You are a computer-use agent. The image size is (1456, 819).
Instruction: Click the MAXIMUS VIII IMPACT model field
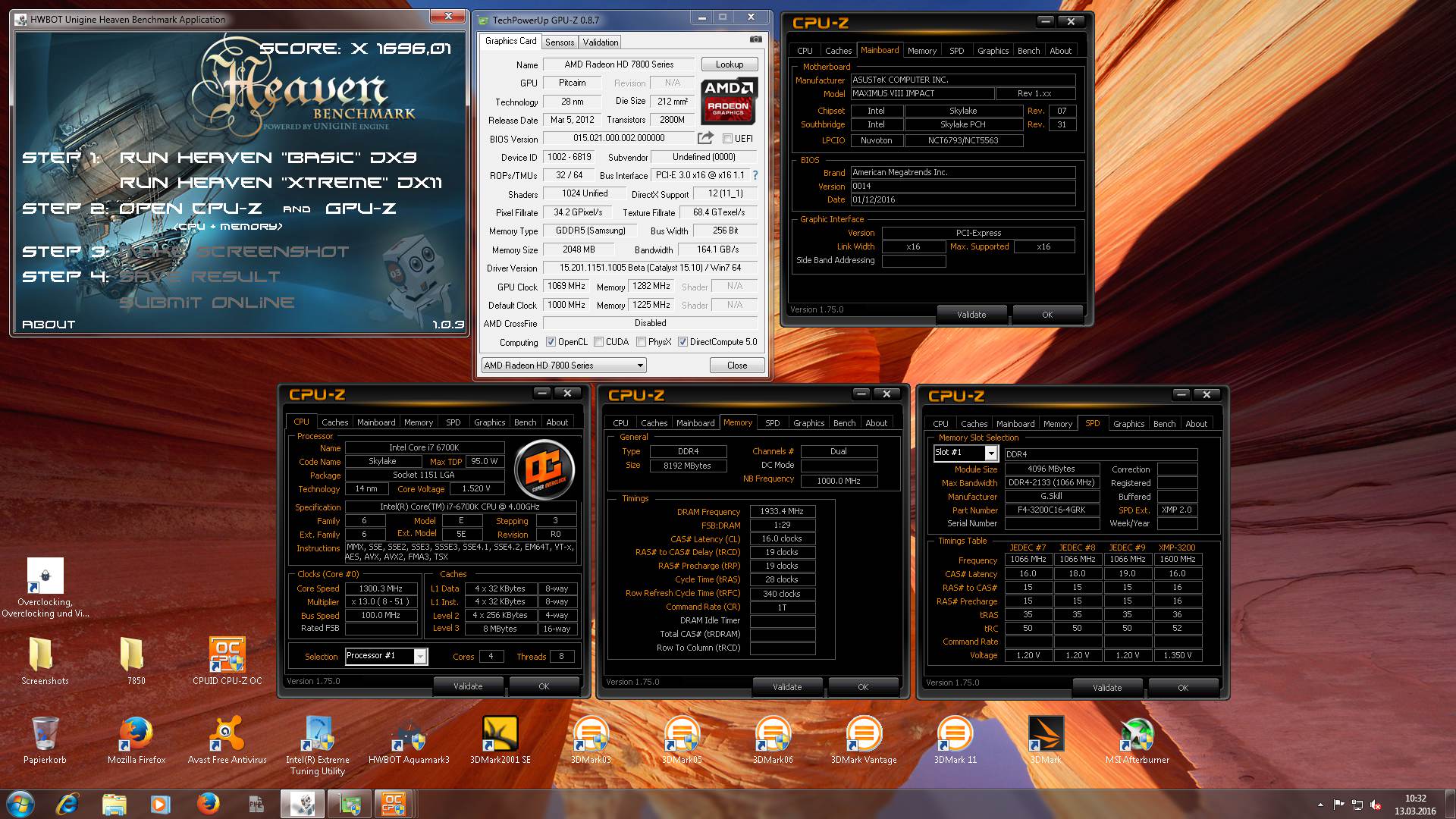click(922, 93)
